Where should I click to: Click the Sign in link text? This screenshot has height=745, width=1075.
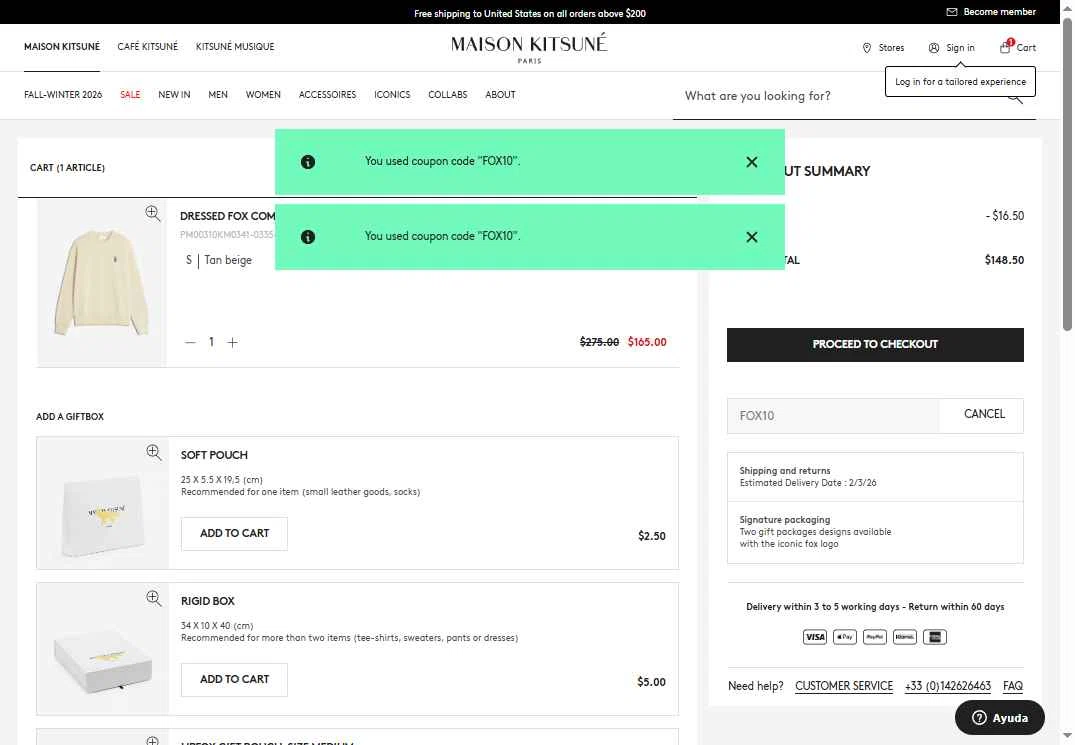point(960,48)
